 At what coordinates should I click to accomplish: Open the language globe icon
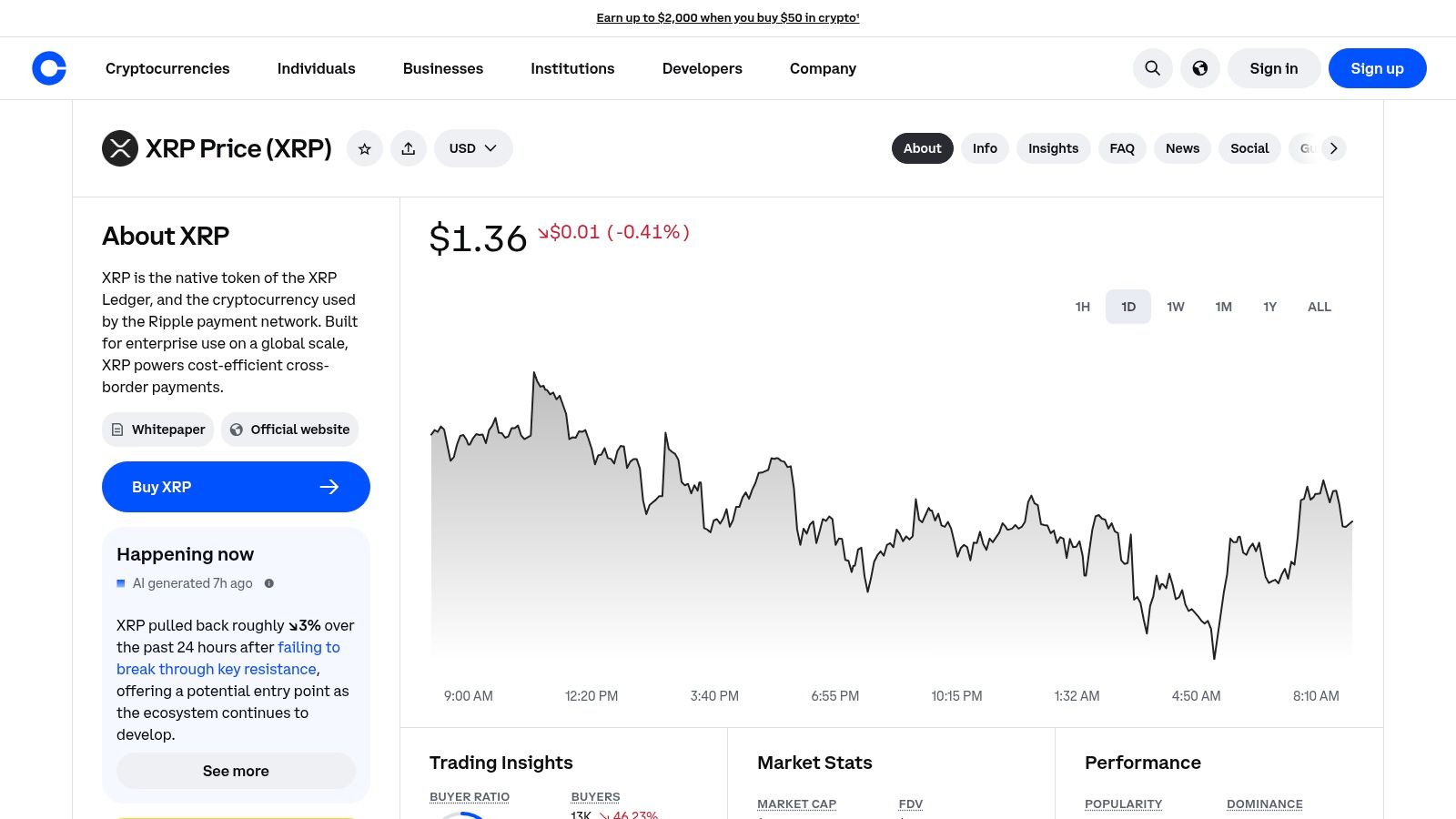pyautogui.click(x=1200, y=68)
